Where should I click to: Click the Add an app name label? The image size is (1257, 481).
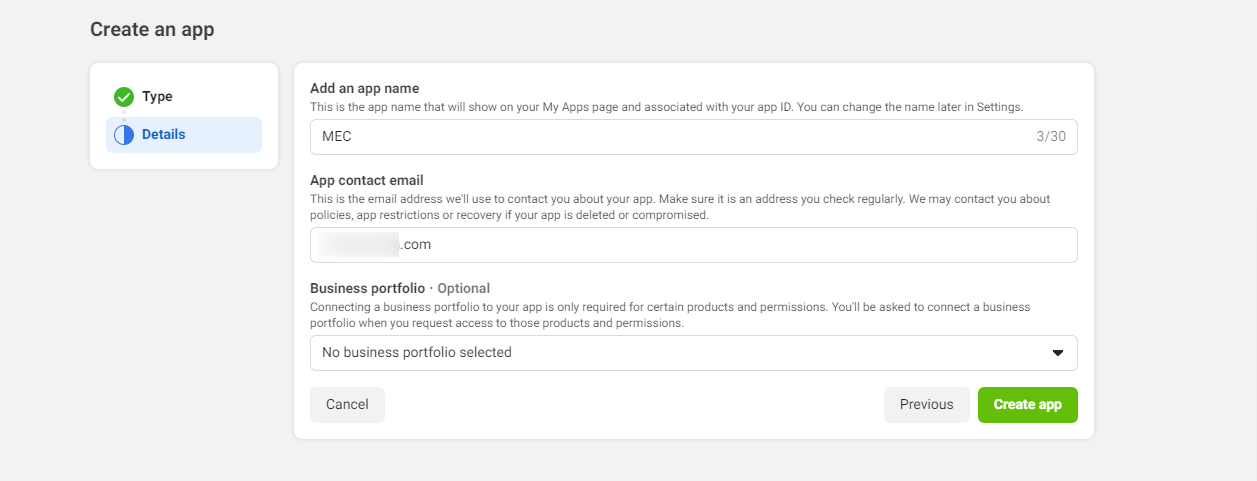364,88
